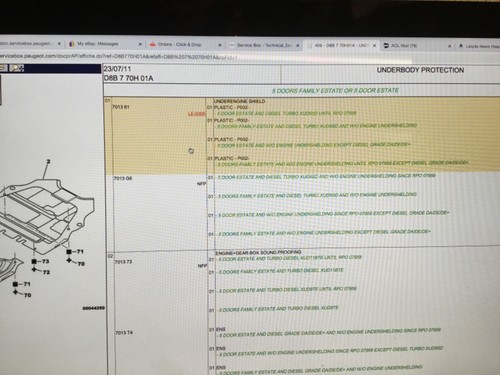This screenshot has height=375, width=500.
Task: Click the ENGINE+GEAR-BOX SOUND PROOFING heading
Action: click(258, 252)
